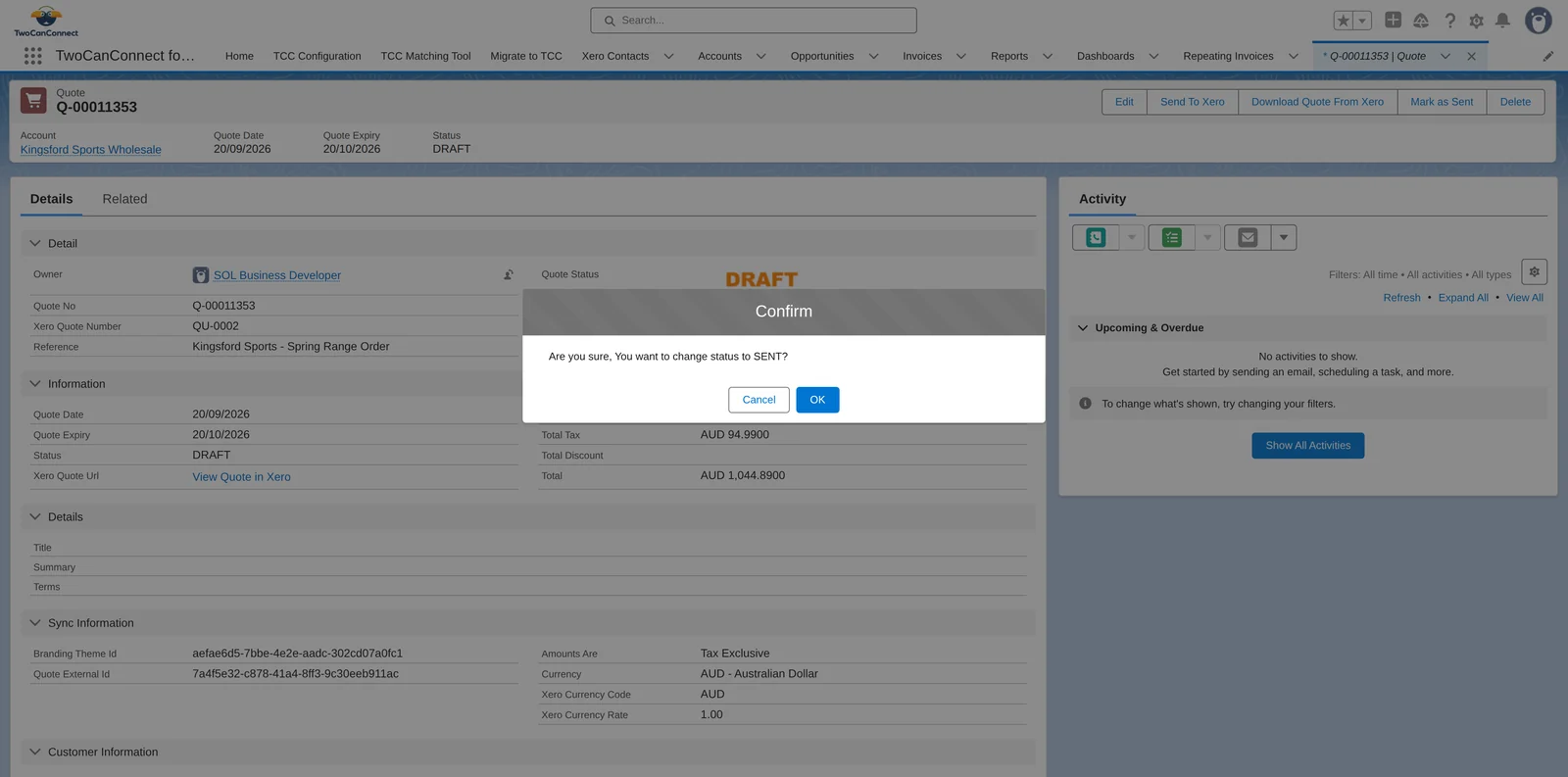Open the View Quote in Xero link
The image size is (1568, 777).
241,477
